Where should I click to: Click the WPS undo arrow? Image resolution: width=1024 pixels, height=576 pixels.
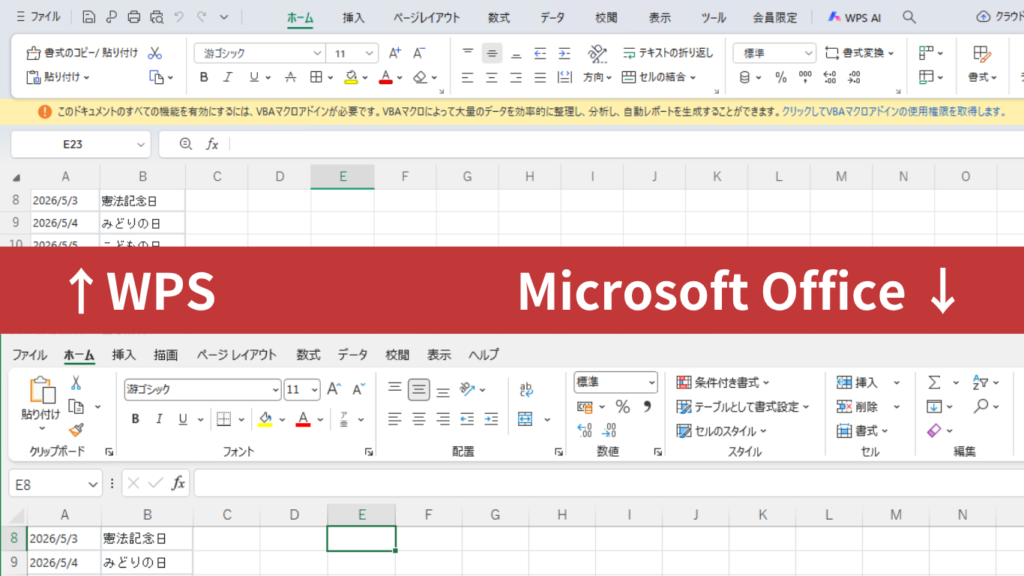(179, 17)
